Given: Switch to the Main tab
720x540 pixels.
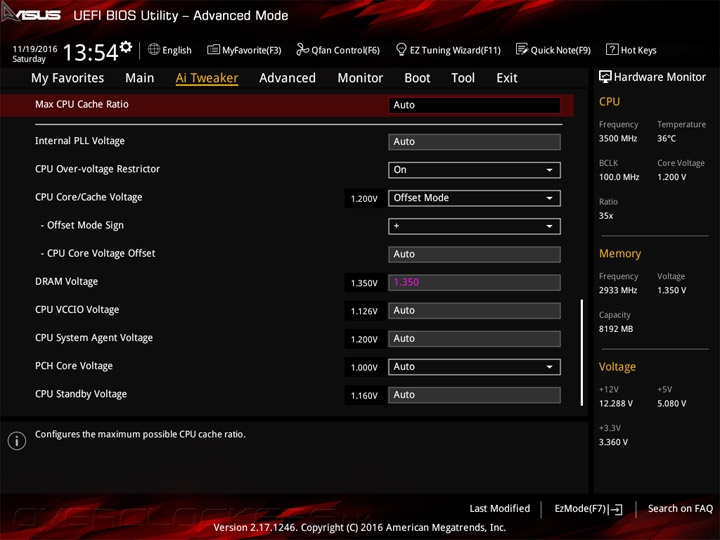Looking at the screenshot, I should (140, 78).
